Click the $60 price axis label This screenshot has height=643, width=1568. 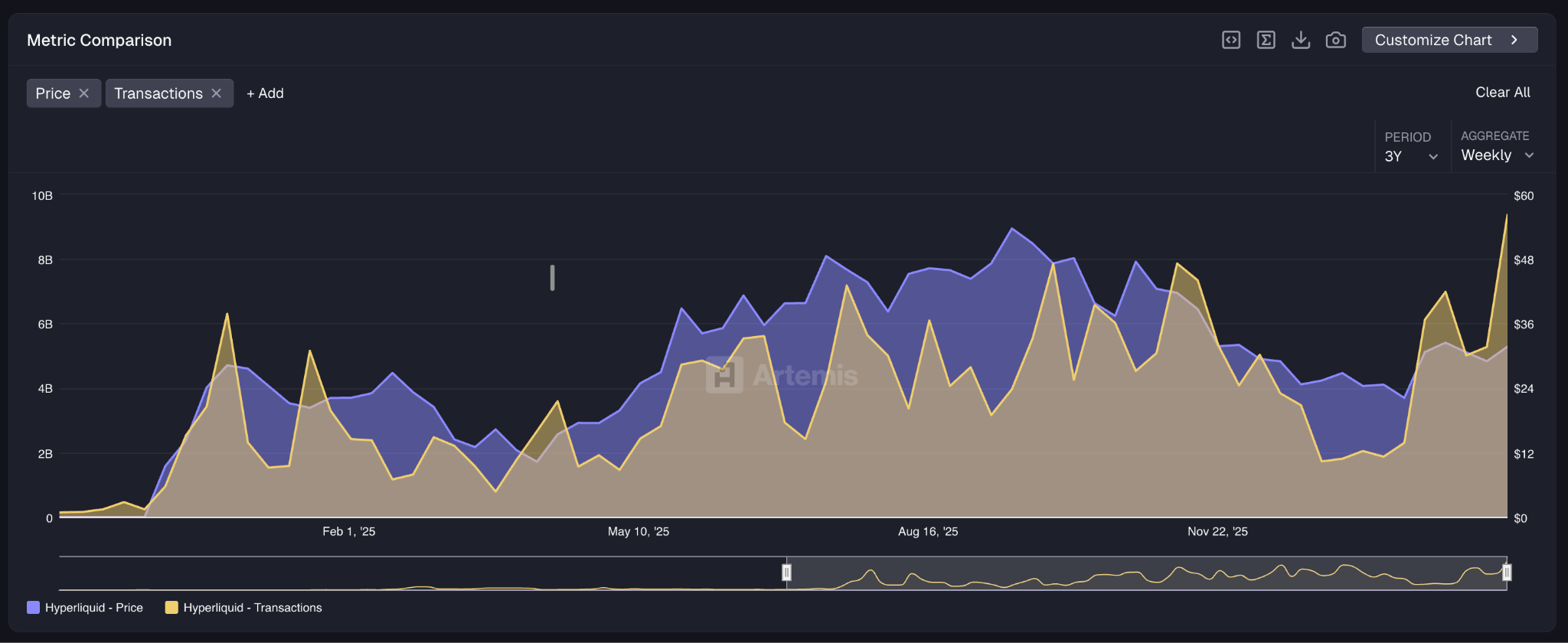[x=1524, y=196]
